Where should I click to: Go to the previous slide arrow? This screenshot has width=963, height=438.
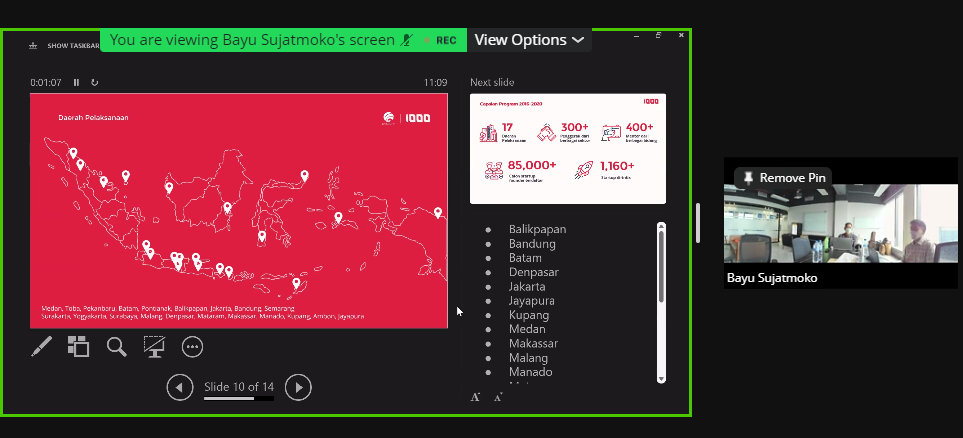(180, 387)
